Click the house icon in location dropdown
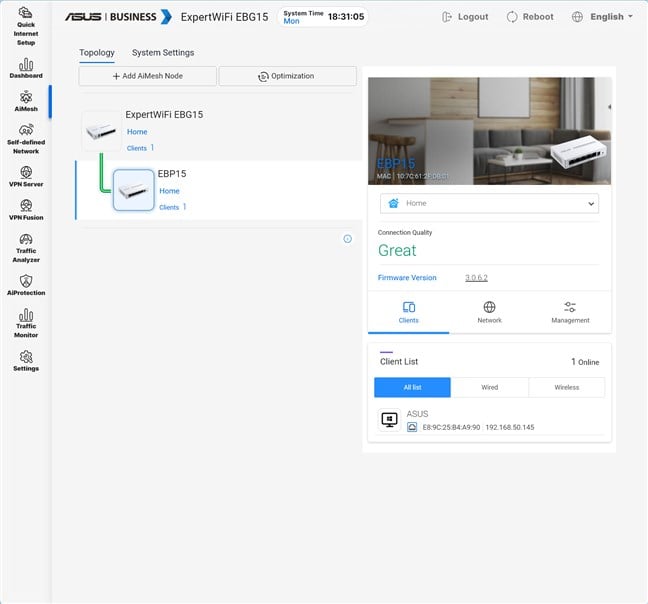Image resolution: width=648 pixels, height=604 pixels. tap(393, 203)
